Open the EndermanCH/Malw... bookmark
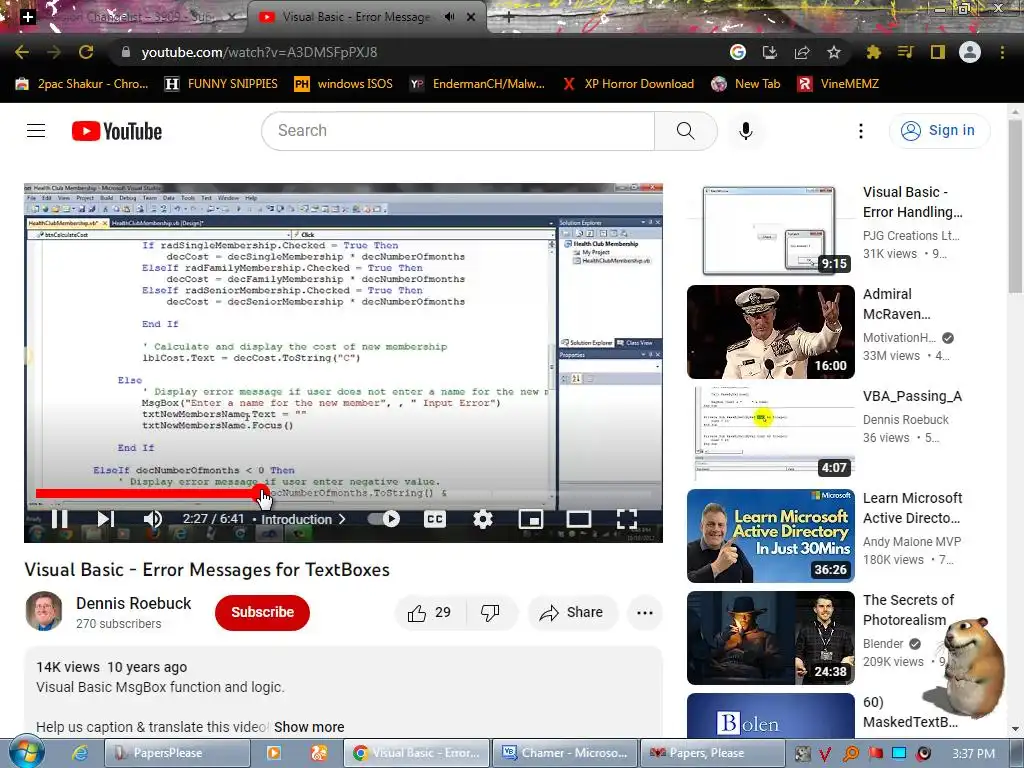 coord(477,84)
